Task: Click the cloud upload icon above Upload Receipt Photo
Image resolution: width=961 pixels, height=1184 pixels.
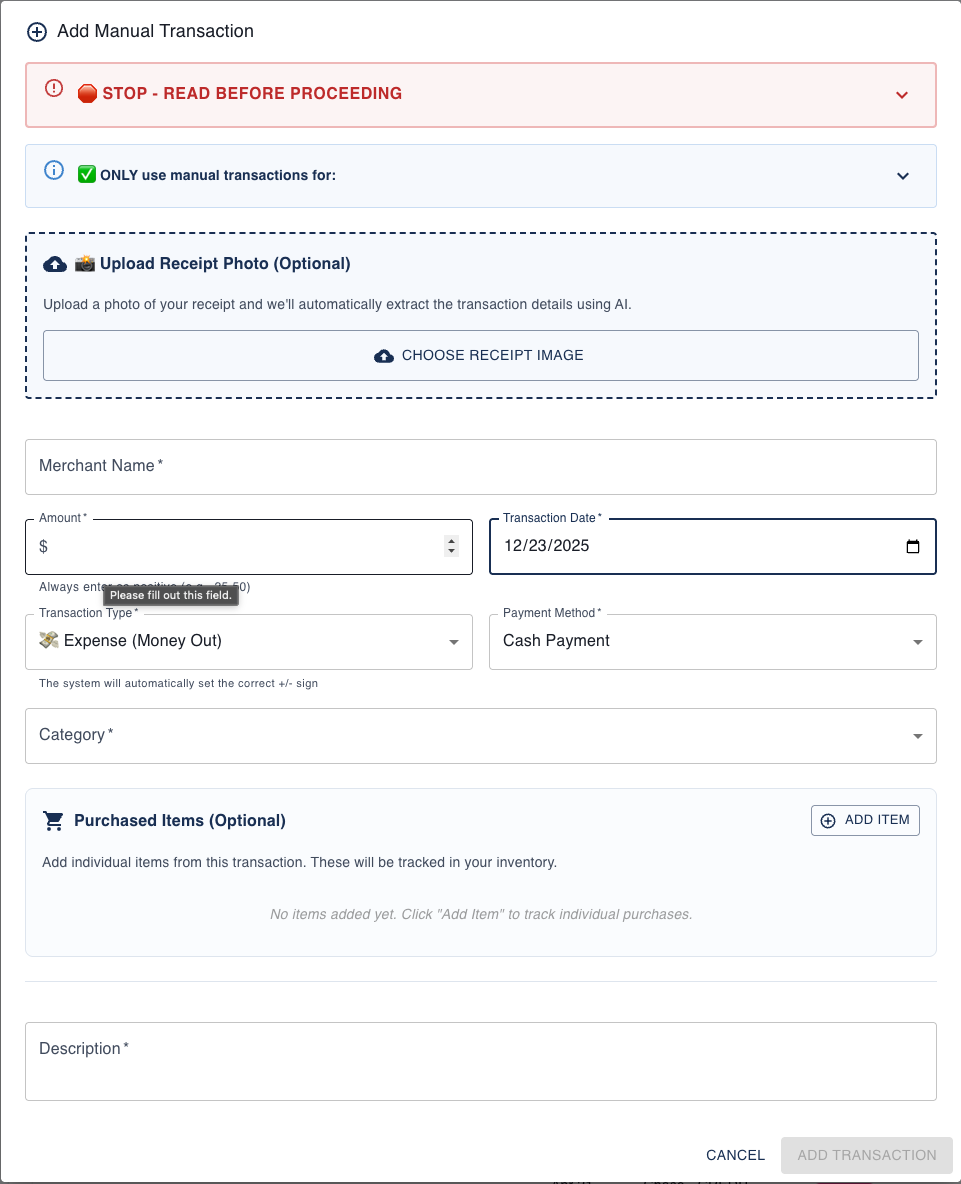Action: coord(57,263)
